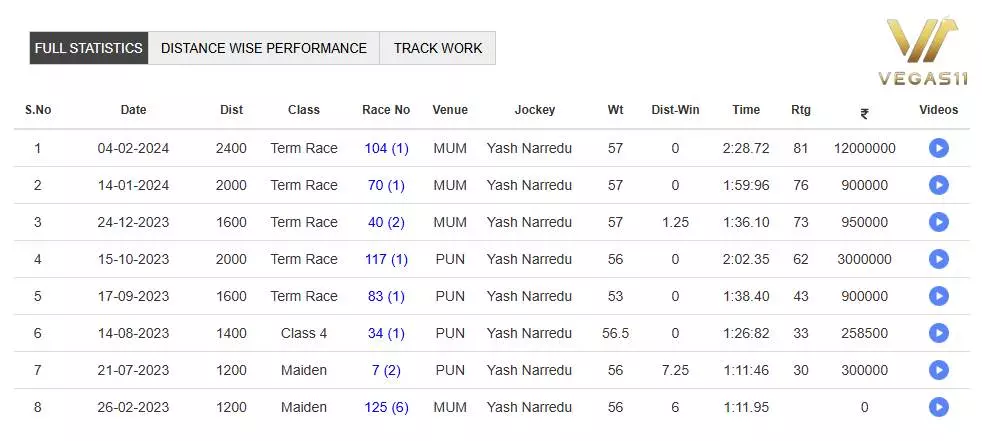Switch to Full Statistics tab
Viewport: 982px width, 441px height.
[x=89, y=48]
